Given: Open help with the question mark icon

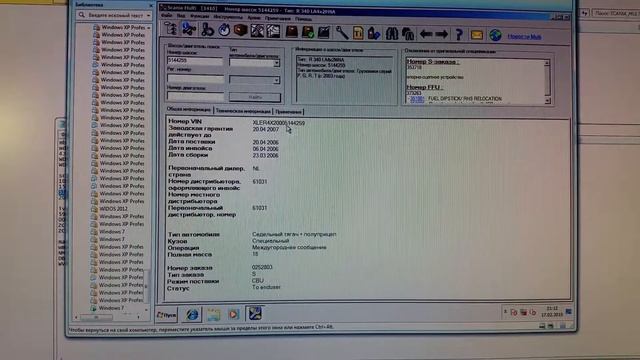Looking at the screenshot, I should tap(459, 35).
